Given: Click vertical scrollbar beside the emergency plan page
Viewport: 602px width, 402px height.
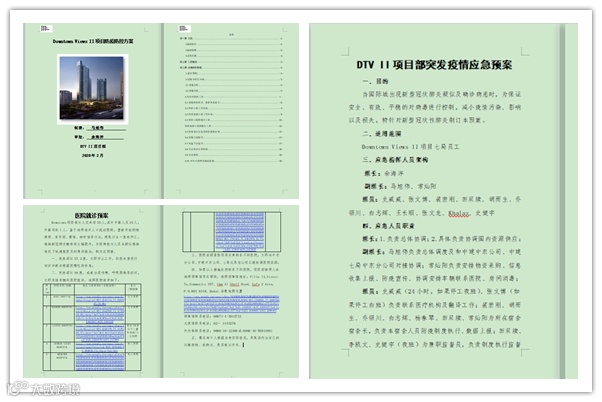Looking at the screenshot, I should coord(562,201).
